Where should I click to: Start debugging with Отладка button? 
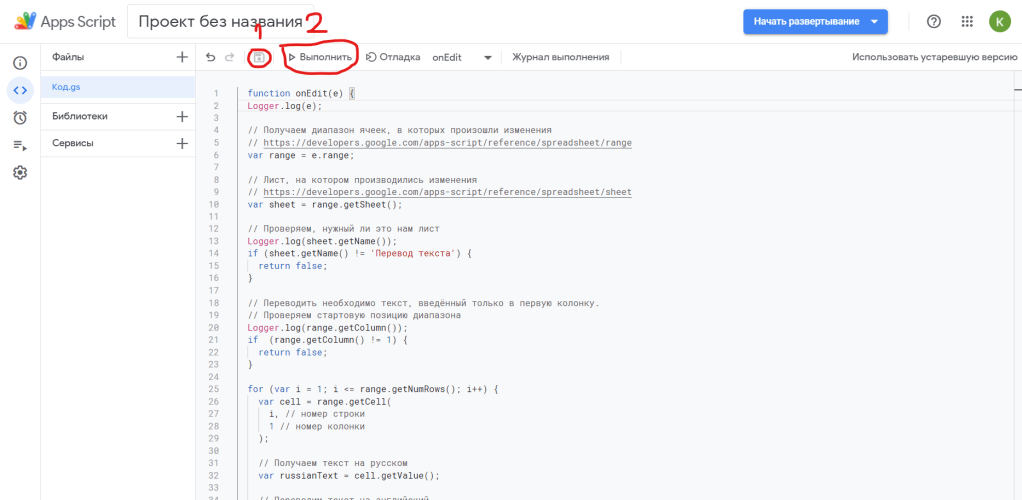392,58
